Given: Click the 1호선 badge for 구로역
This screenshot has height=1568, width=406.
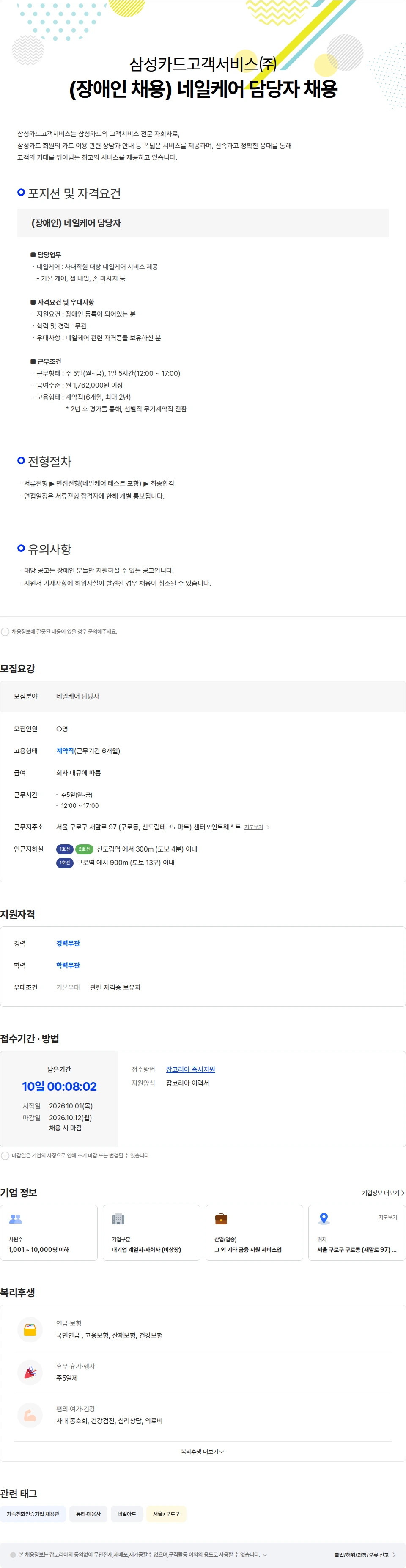Looking at the screenshot, I should click(65, 863).
